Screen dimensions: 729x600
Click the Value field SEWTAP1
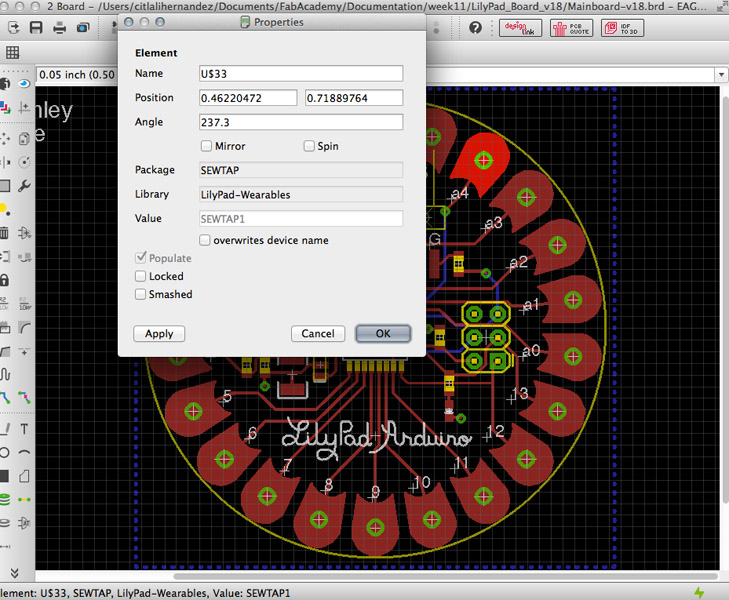(301, 219)
